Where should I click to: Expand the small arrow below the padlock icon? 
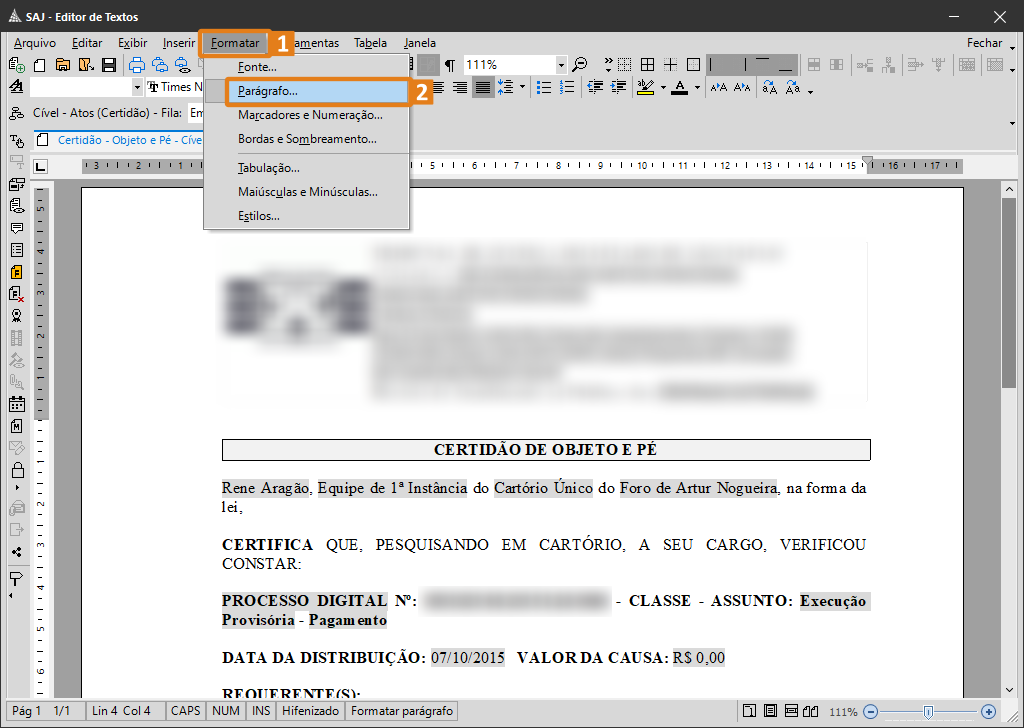(17, 488)
